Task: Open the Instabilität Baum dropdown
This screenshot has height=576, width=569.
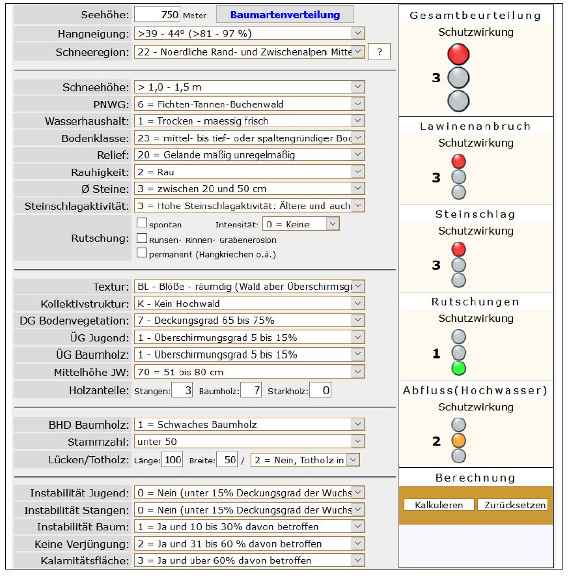Action: tap(249, 526)
